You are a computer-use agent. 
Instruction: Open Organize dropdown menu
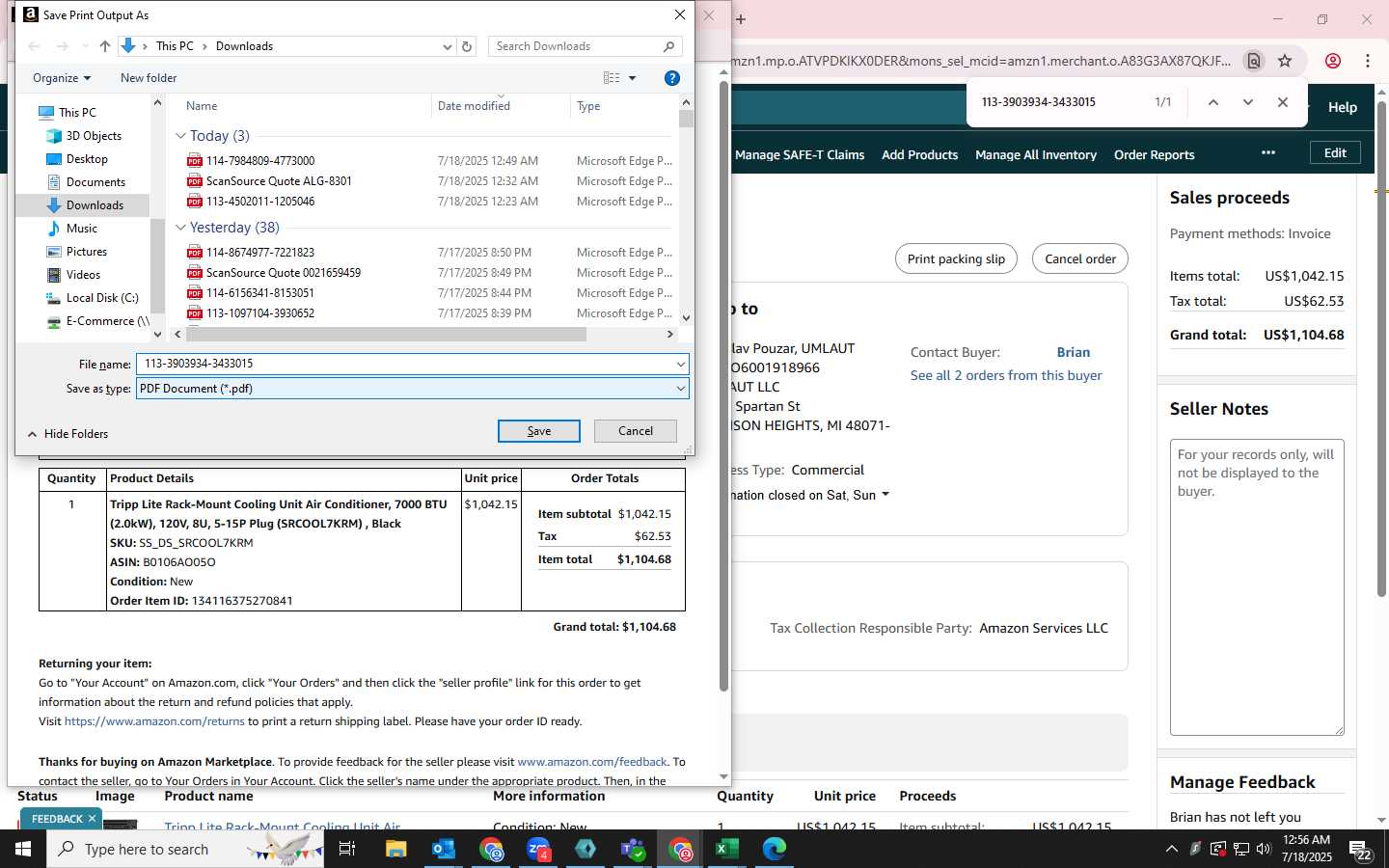pyautogui.click(x=62, y=78)
